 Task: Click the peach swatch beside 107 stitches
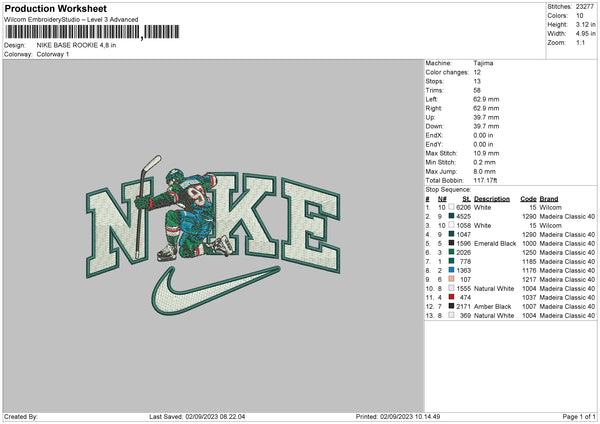(452, 279)
